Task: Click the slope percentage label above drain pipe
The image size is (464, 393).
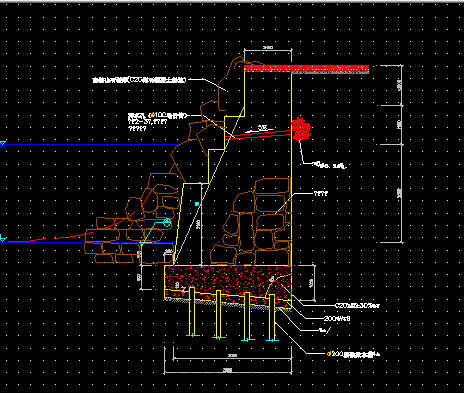Action: point(263,127)
